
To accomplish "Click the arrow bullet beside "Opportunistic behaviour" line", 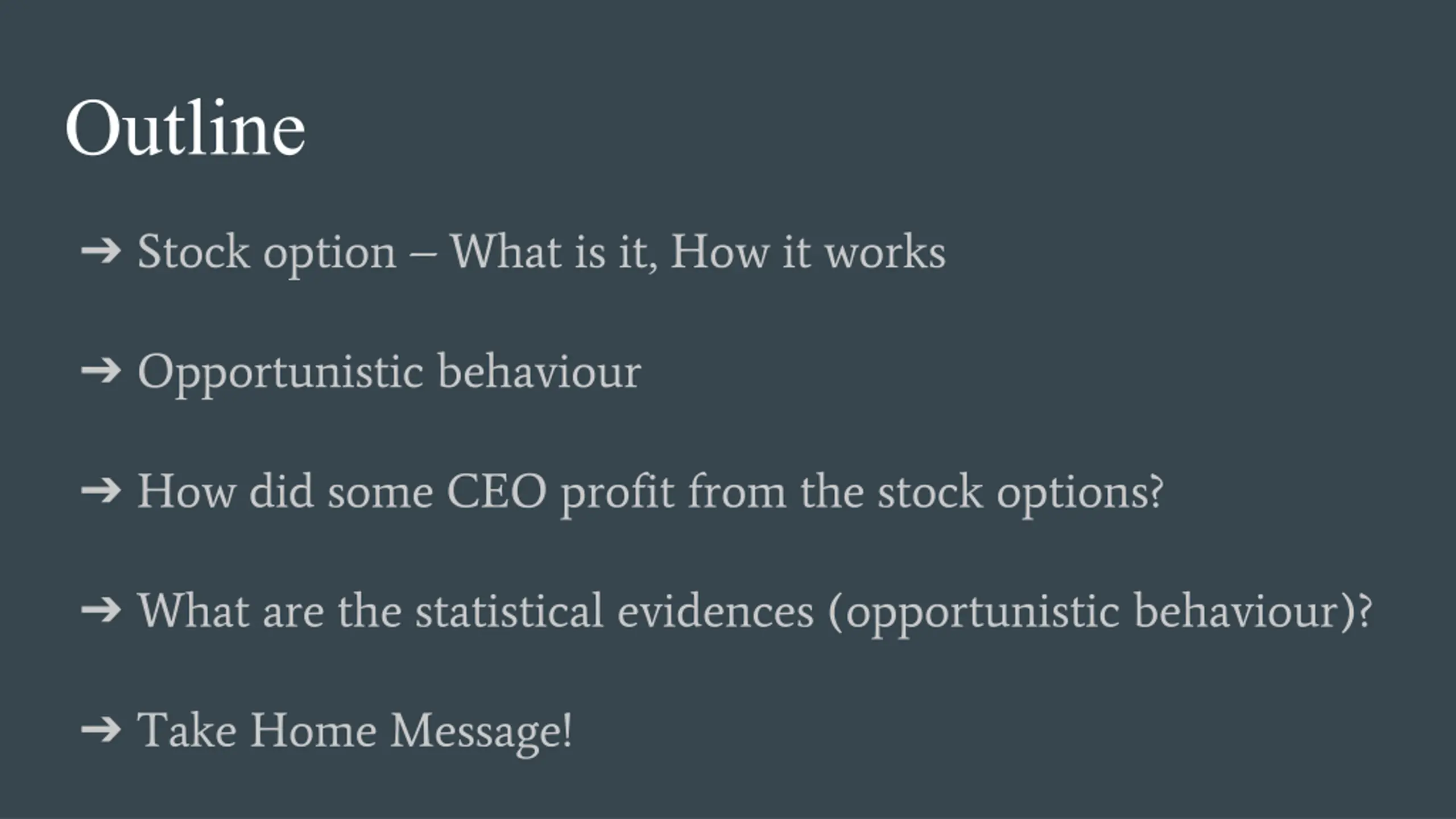I will [x=101, y=371].
